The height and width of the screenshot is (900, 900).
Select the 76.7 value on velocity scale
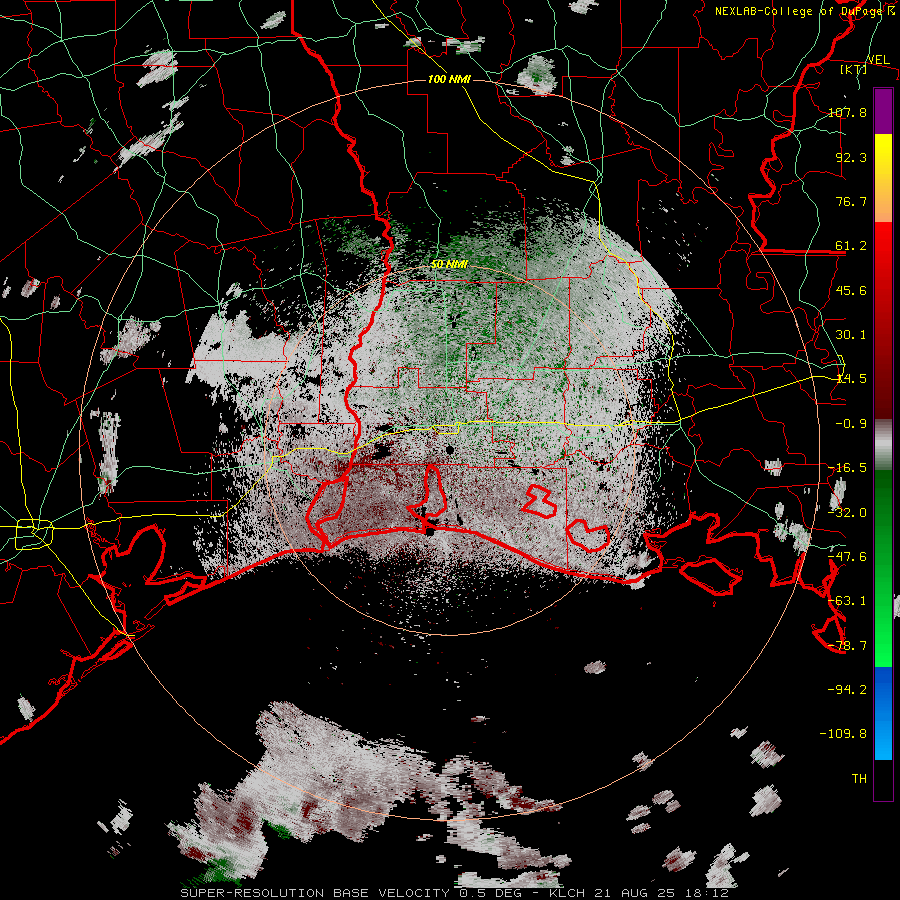(x=851, y=201)
